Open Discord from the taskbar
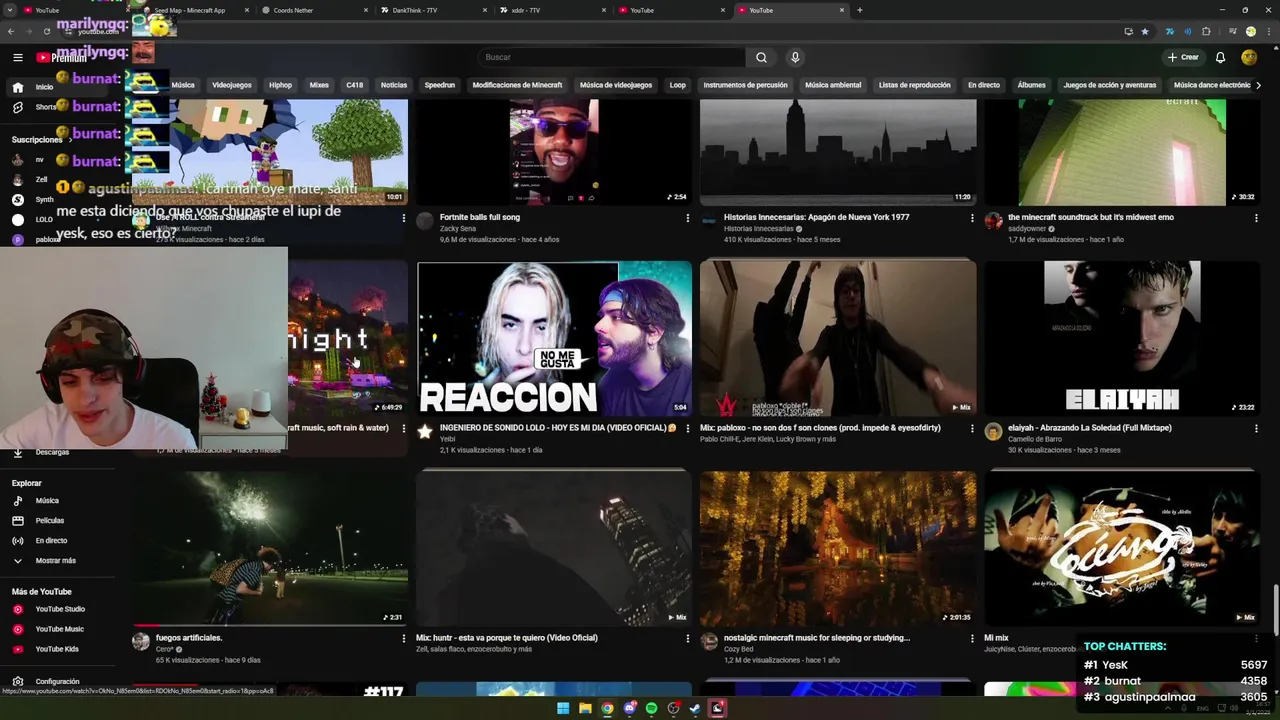This screenshot has width=1280, height=720. tap(629, 709)
